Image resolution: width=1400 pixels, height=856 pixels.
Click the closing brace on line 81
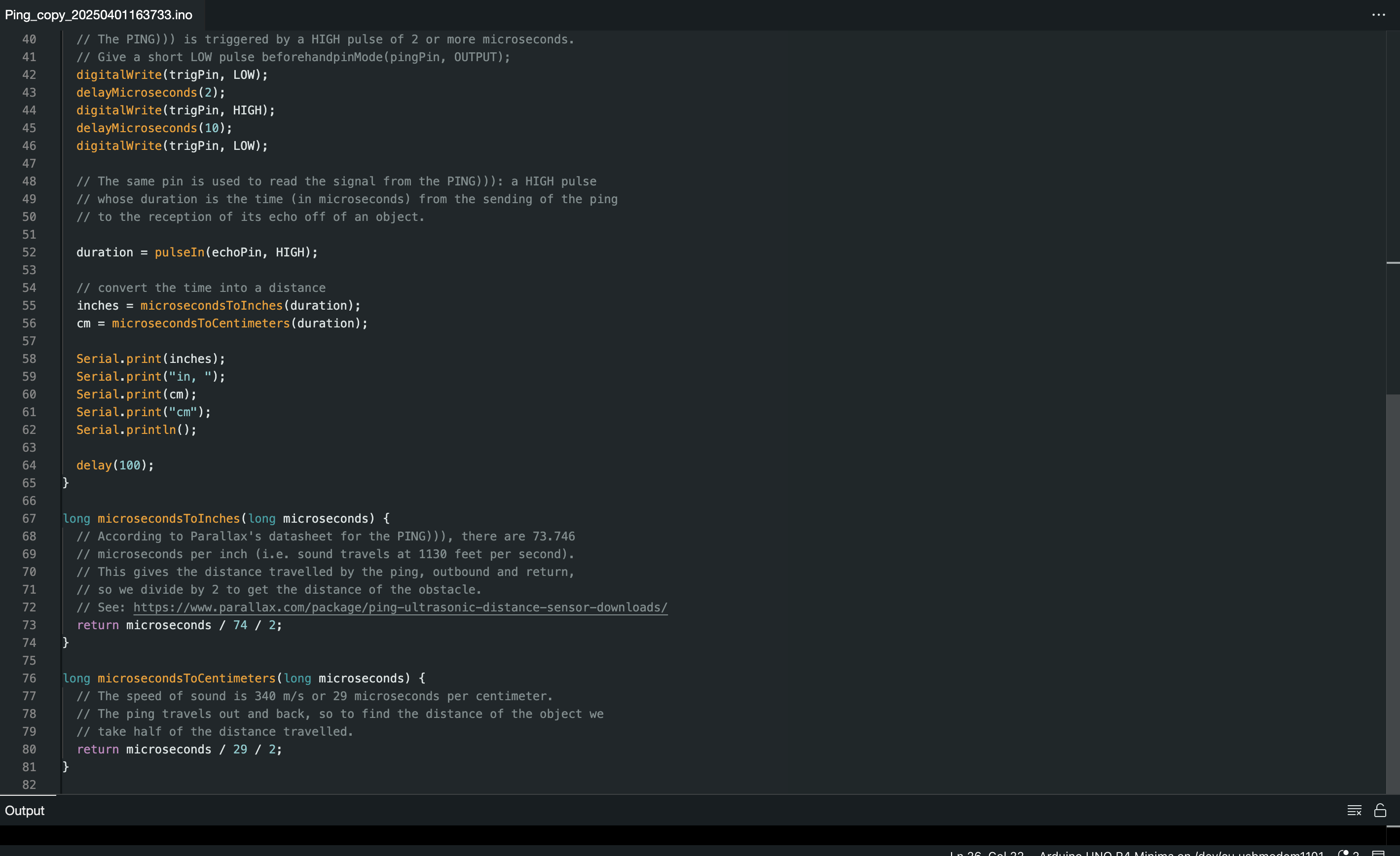point(66,767)
